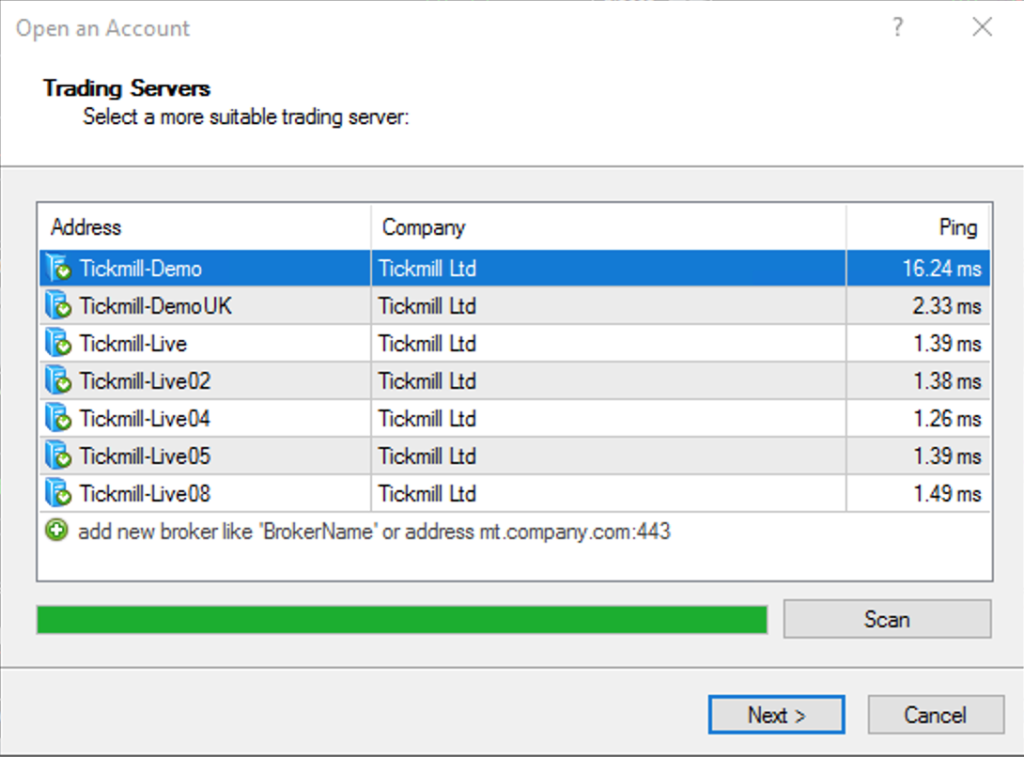Click Tickmill Ltd in the Tickmill-DemoUK row
This screenshot has height=757, width=1024.
point(427,306)
